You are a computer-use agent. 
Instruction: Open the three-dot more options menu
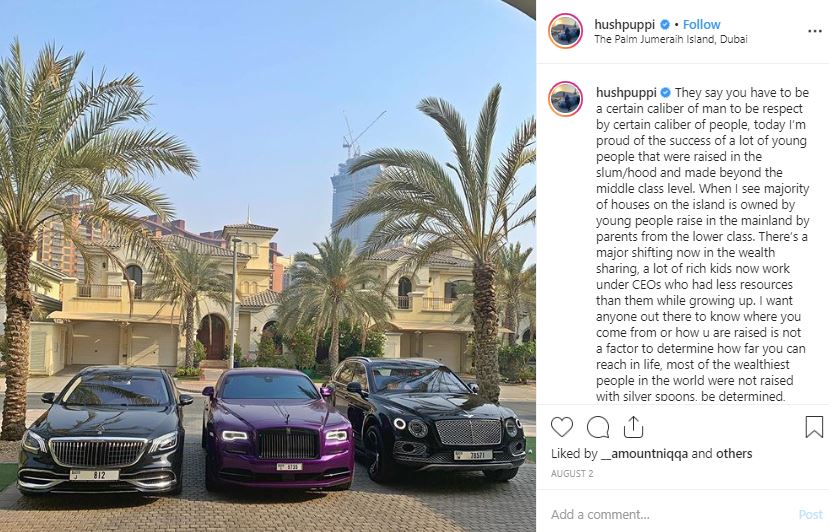click(815, 32)
